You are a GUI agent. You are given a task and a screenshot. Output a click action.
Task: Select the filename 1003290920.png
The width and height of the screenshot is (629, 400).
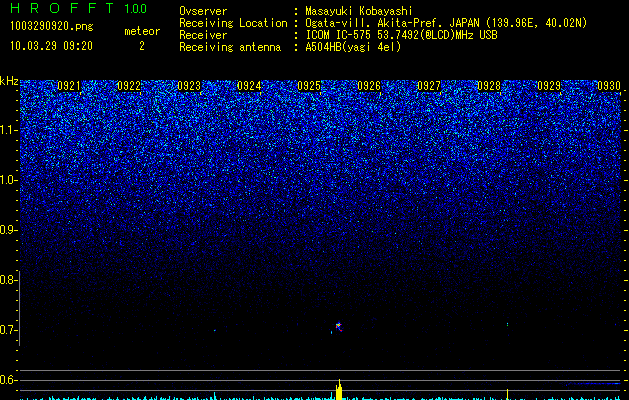click(52, 27)
